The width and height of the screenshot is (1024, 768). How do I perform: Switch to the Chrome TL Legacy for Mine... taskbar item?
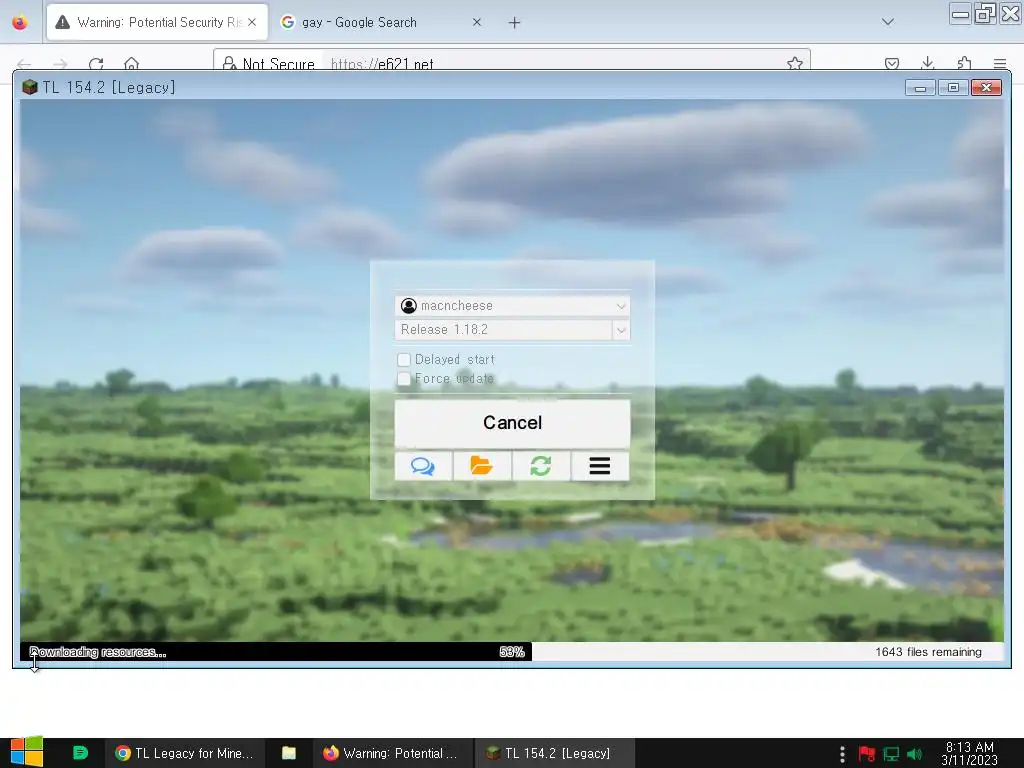[x=184, y=753]
